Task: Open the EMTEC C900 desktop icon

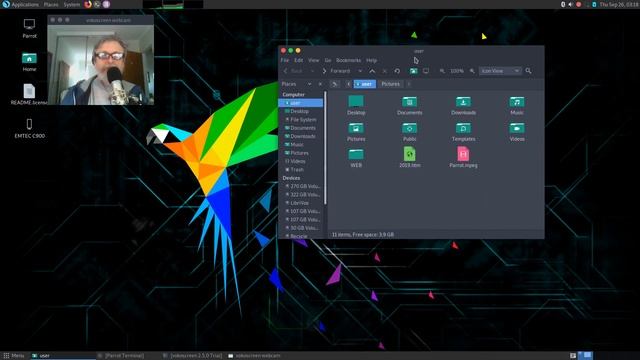Action: pos(29,128)
